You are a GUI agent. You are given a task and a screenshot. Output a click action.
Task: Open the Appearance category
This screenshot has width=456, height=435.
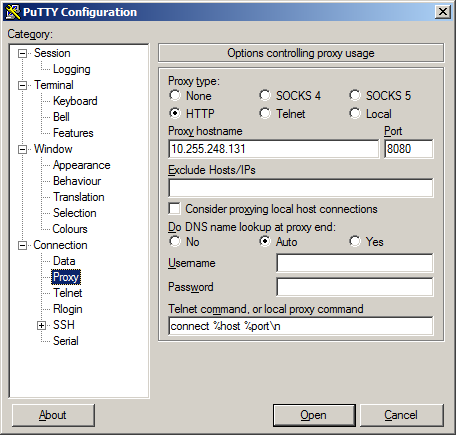tap(82, 165)
